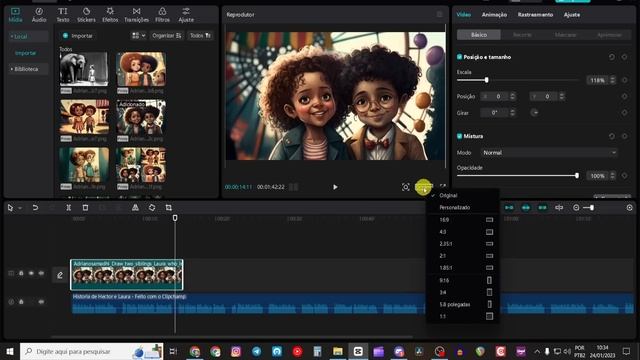Toggle the middle teal linkage button
Screen dimensions: 640x360
click(x=526, y=207)
